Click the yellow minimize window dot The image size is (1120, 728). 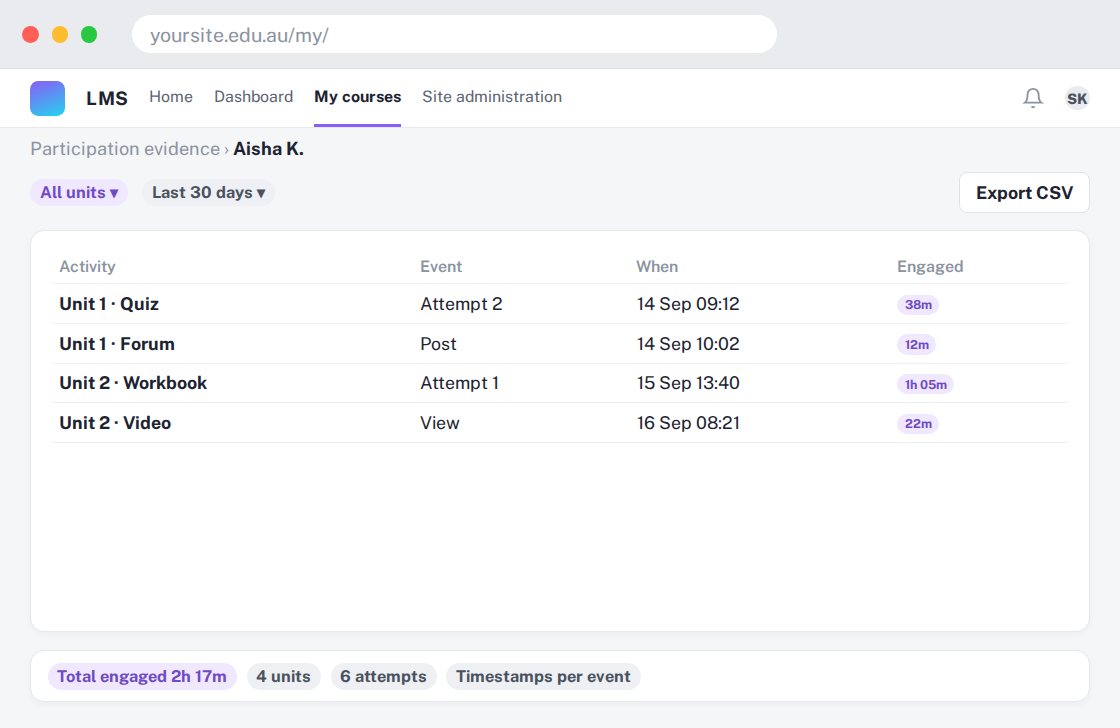[60, 34]
